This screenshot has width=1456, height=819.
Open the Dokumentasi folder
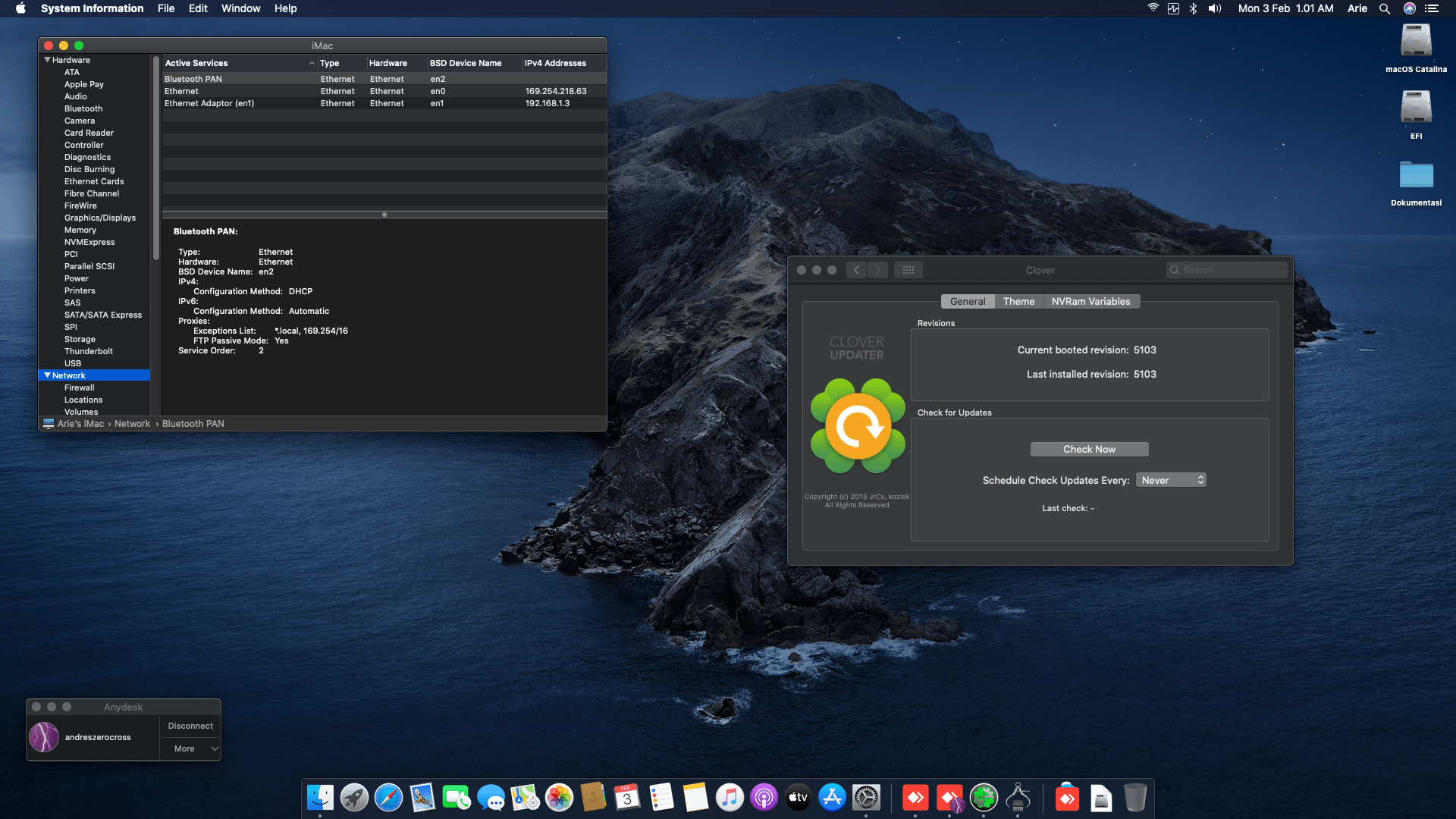pos(1415,176)
